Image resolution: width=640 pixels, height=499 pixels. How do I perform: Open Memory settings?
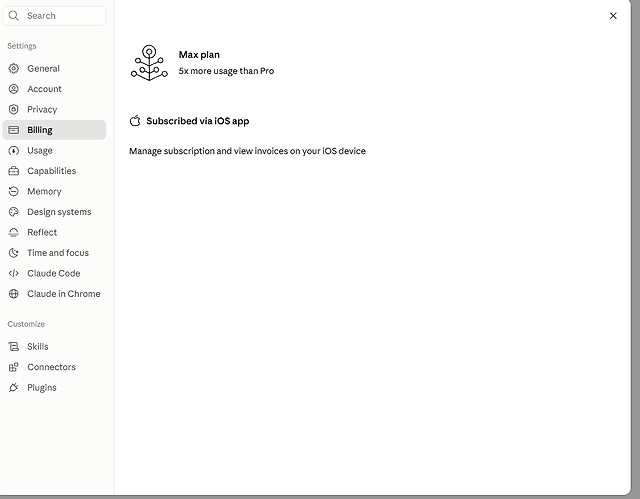click(54, 191)
